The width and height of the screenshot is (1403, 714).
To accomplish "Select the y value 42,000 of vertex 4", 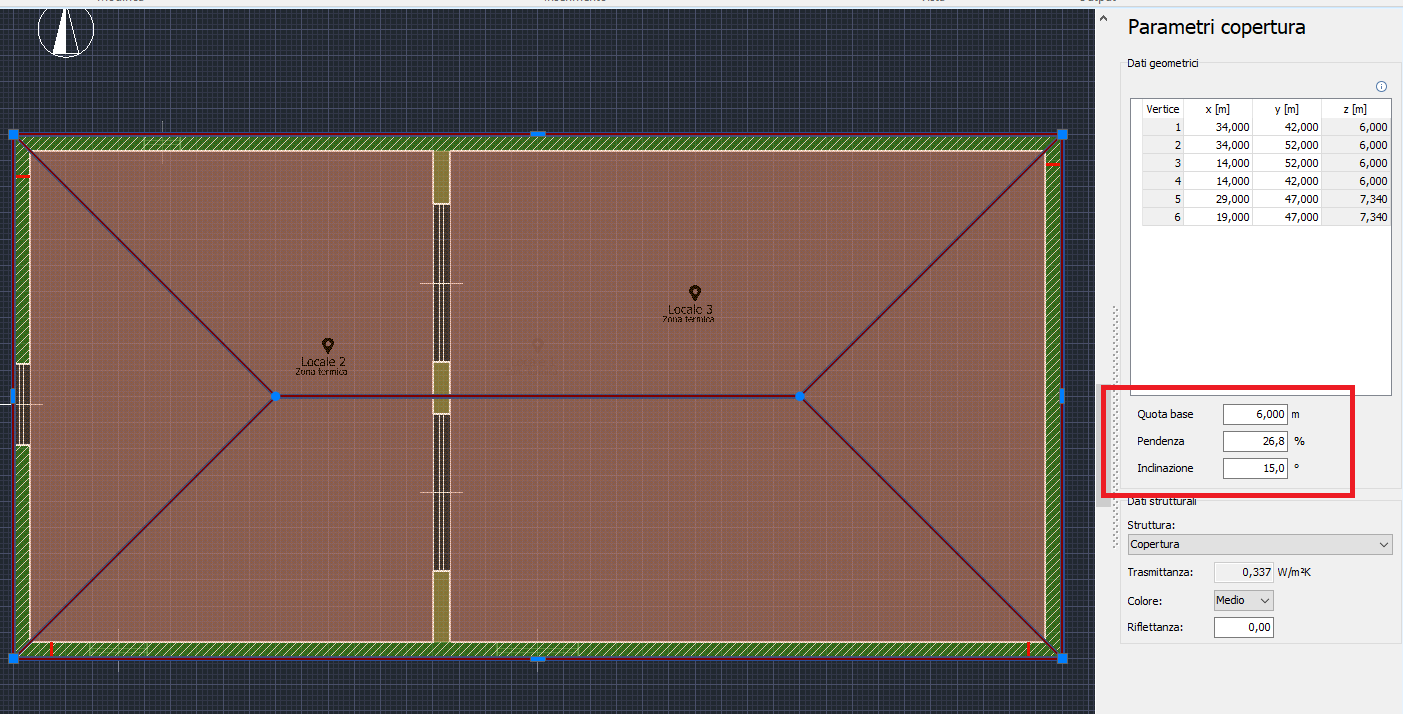I will tap(1287, 181).
